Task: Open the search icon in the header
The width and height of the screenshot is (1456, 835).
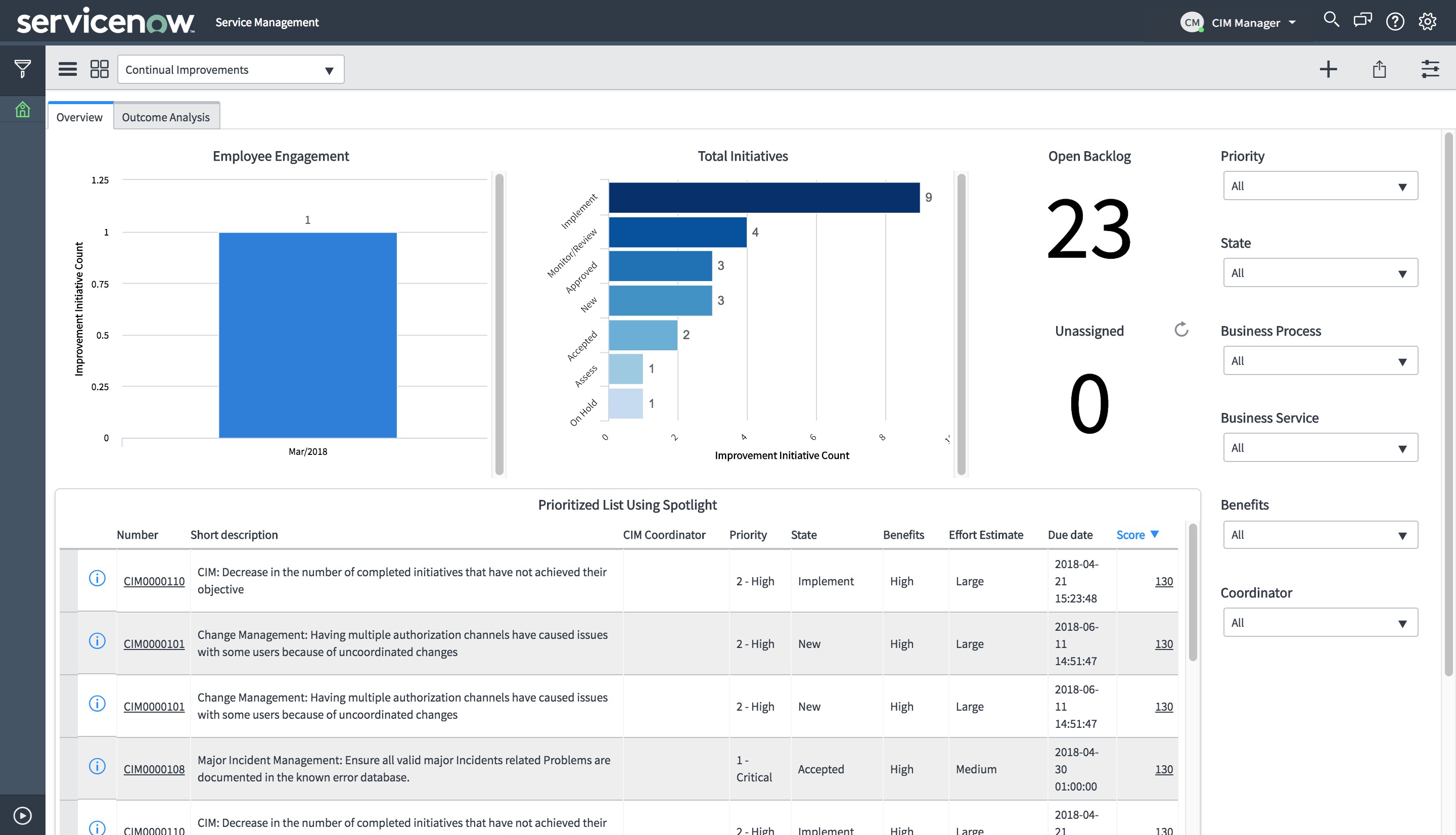Action: click(x=1332, y=21)
